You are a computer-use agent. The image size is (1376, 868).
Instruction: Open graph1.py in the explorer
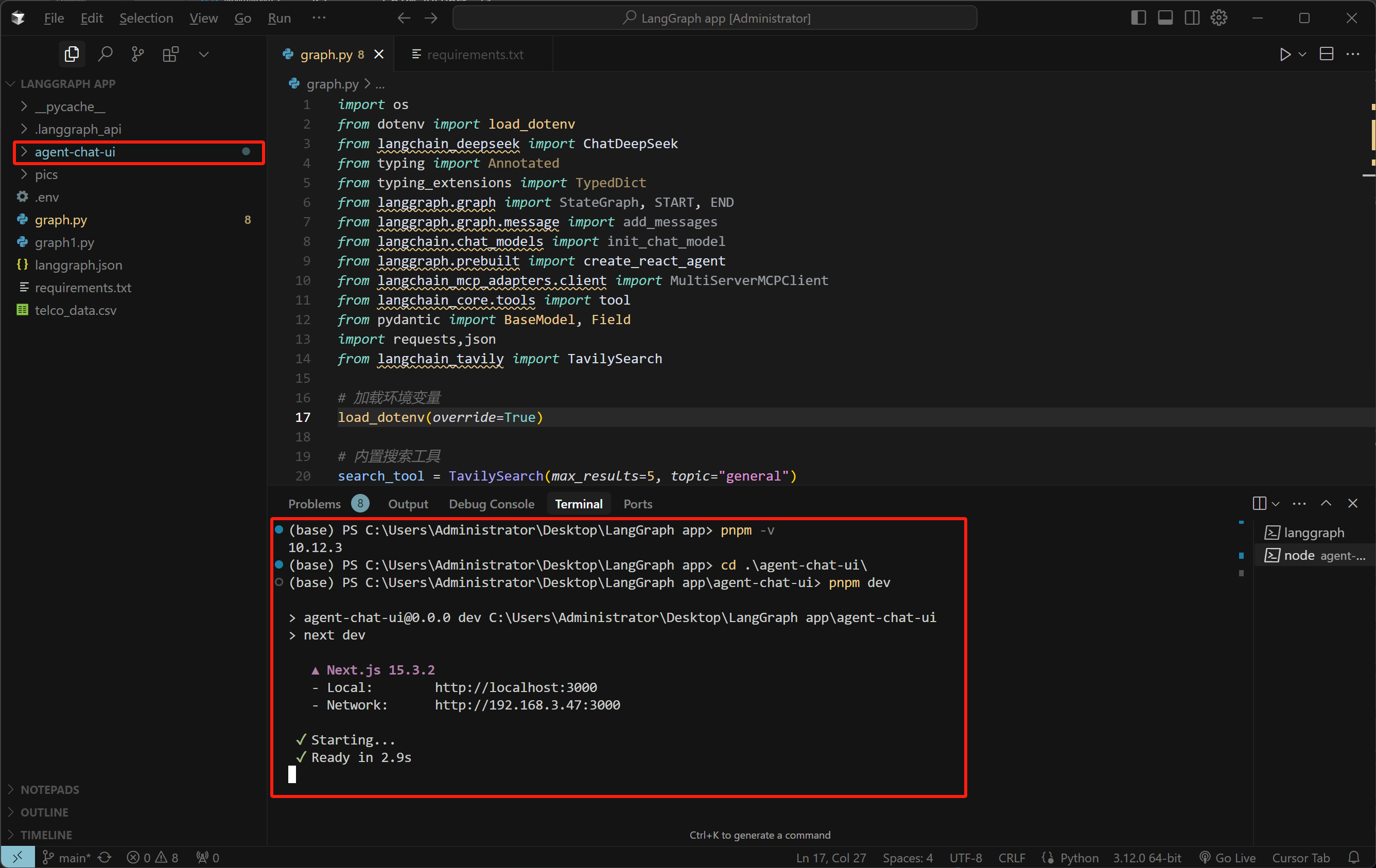(x=134, y=243)
